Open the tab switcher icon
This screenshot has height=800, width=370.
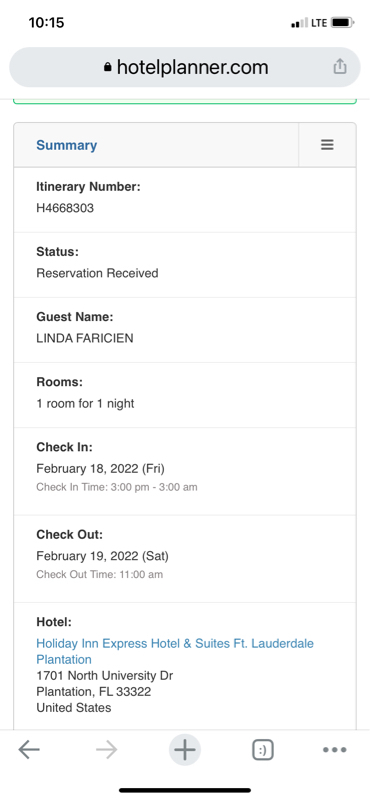263,750
